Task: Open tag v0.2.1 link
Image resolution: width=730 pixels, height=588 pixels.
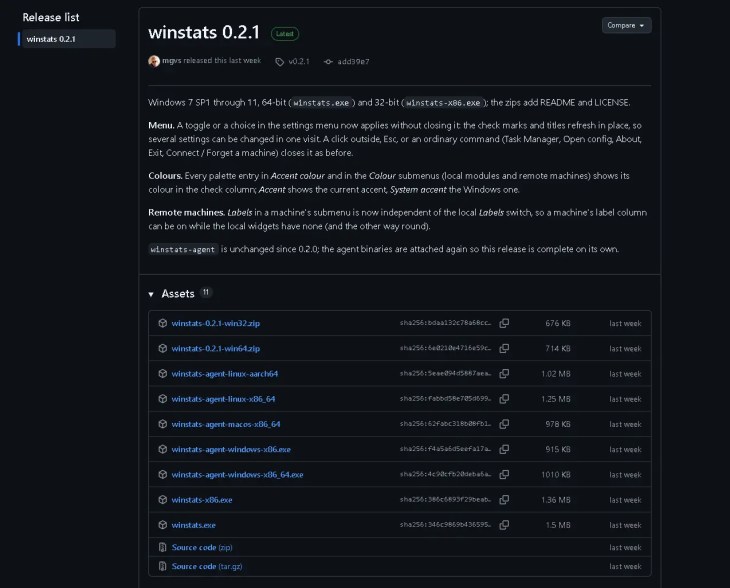Action: coord(299,61)
